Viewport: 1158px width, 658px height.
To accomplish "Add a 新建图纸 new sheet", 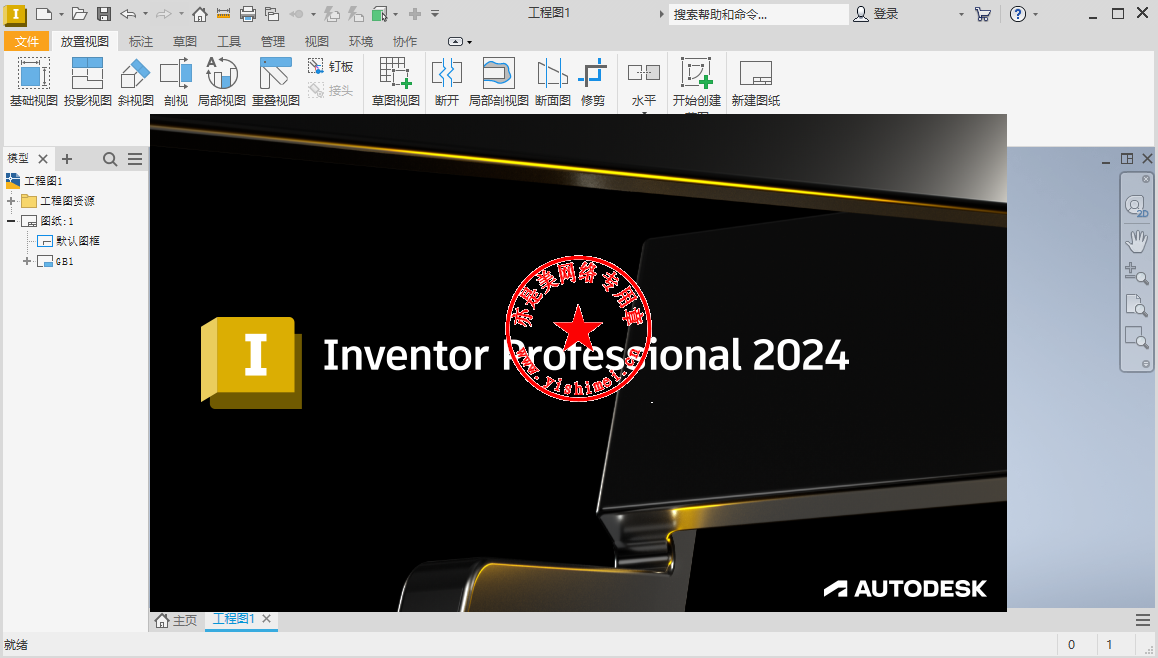I will tap(756, 82).
